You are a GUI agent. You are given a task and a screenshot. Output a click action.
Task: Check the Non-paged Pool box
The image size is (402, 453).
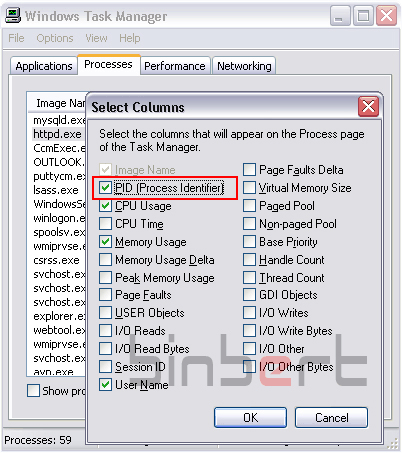[249, 224]
